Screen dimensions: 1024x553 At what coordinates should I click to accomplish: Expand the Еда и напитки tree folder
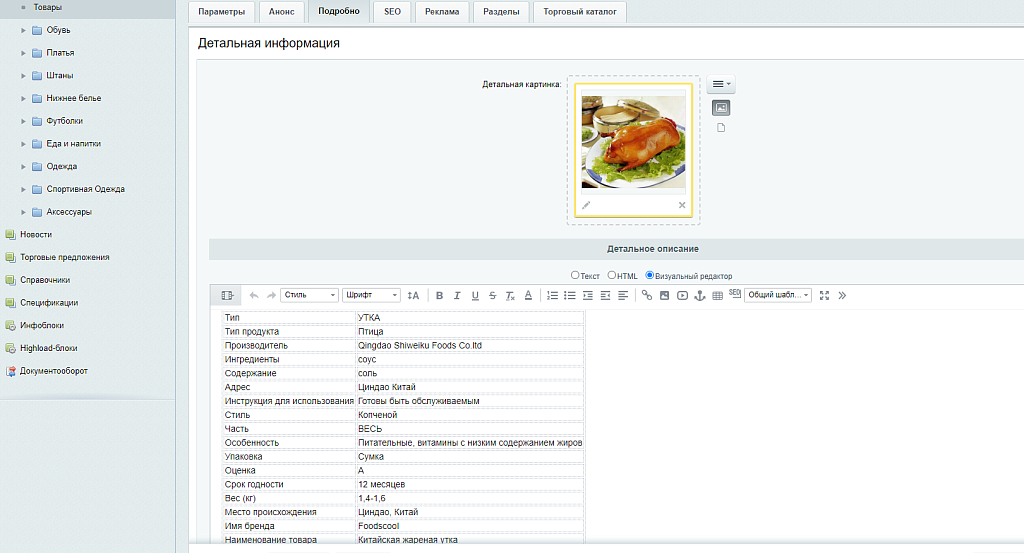23,143
